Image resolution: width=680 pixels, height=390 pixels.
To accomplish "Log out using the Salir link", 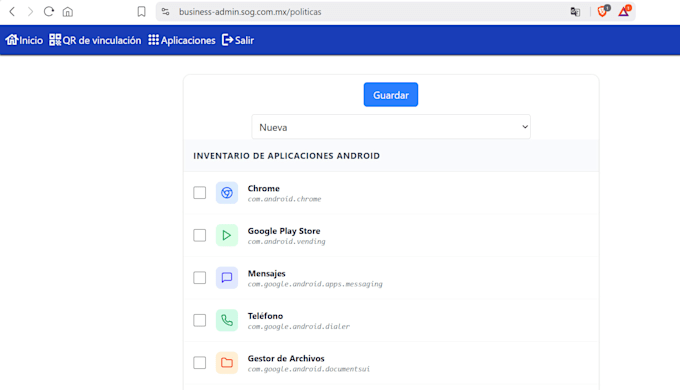I will click(238, 40).
